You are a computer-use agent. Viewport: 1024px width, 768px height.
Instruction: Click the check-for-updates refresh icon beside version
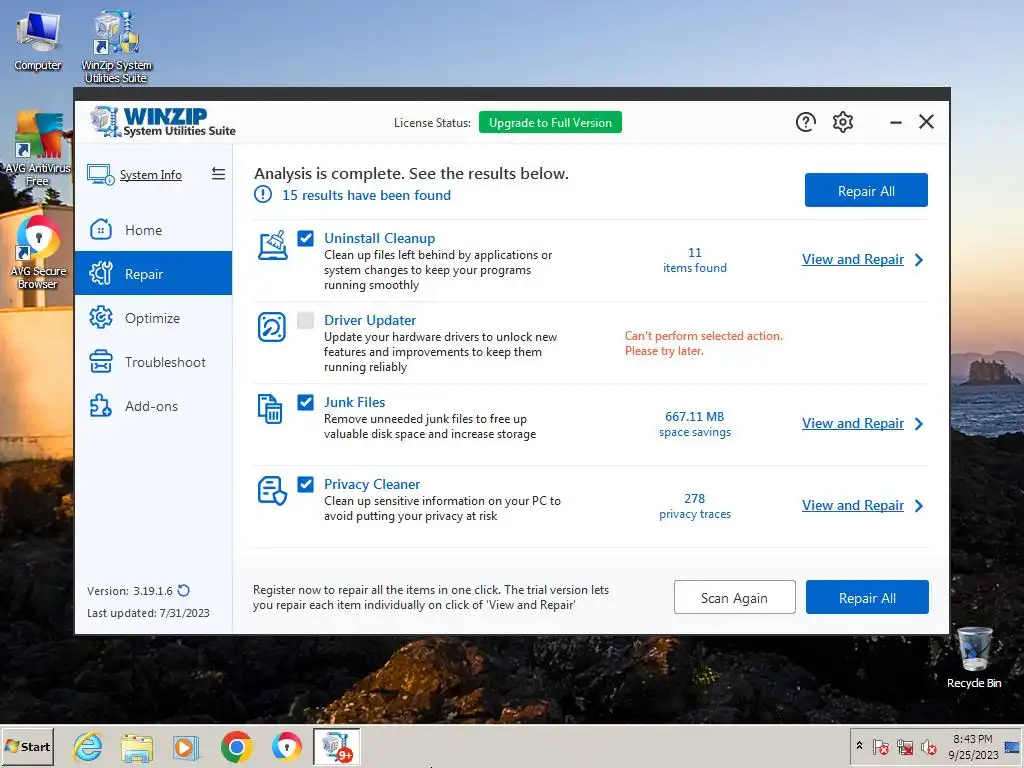184,590
